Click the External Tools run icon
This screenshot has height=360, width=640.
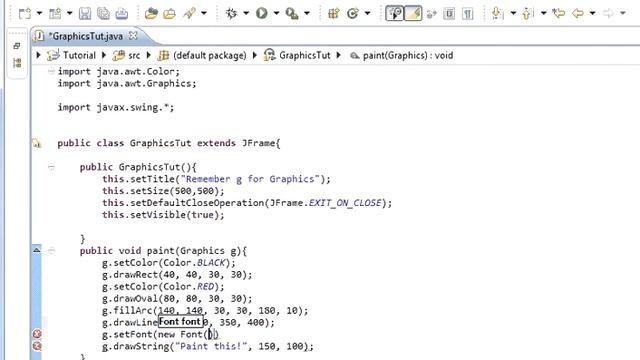click(292, 13)
